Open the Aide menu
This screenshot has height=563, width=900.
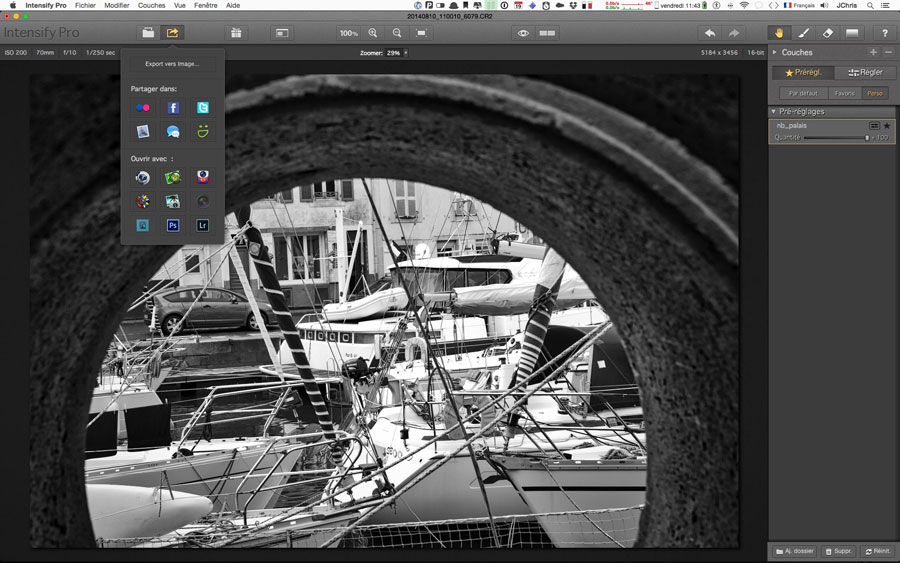pos(233,5)
